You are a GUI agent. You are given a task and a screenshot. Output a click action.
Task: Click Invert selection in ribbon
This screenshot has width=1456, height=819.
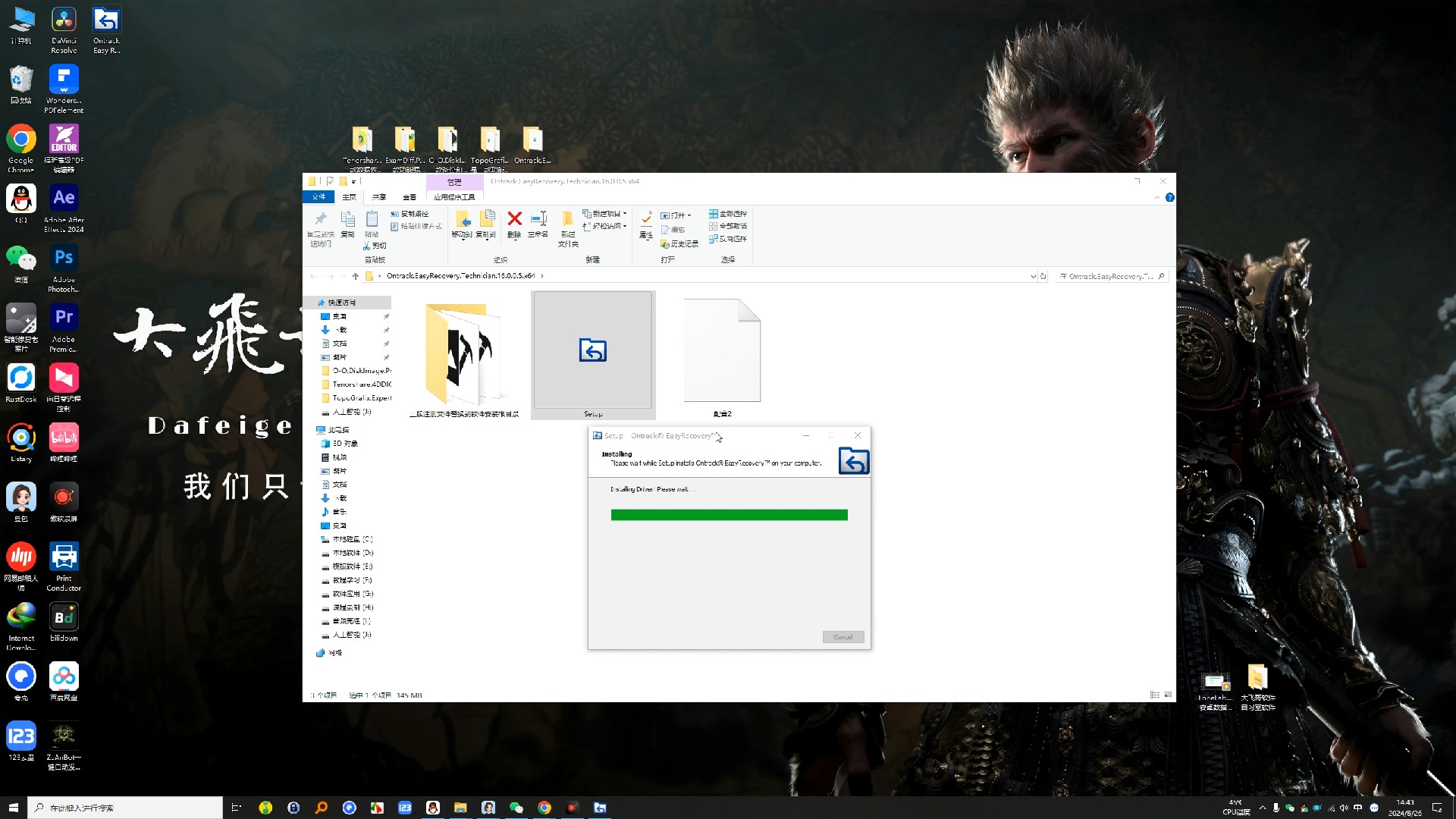[x=728, y=239]
